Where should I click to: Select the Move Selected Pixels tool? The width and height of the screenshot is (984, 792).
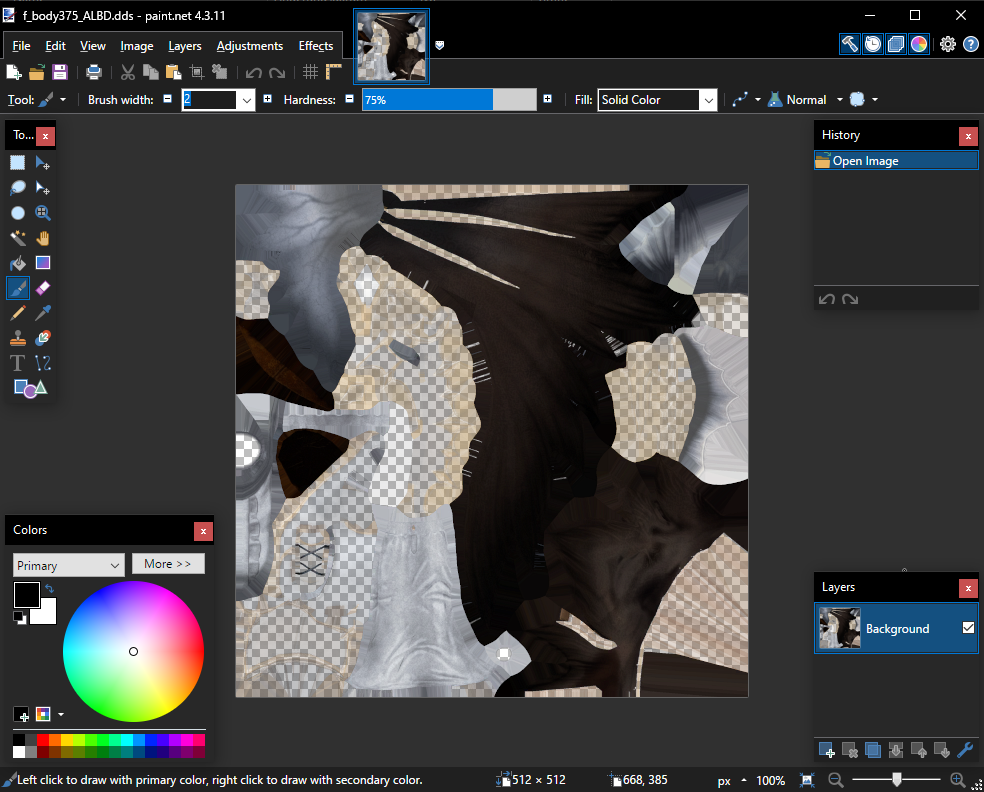click(43, 163)
